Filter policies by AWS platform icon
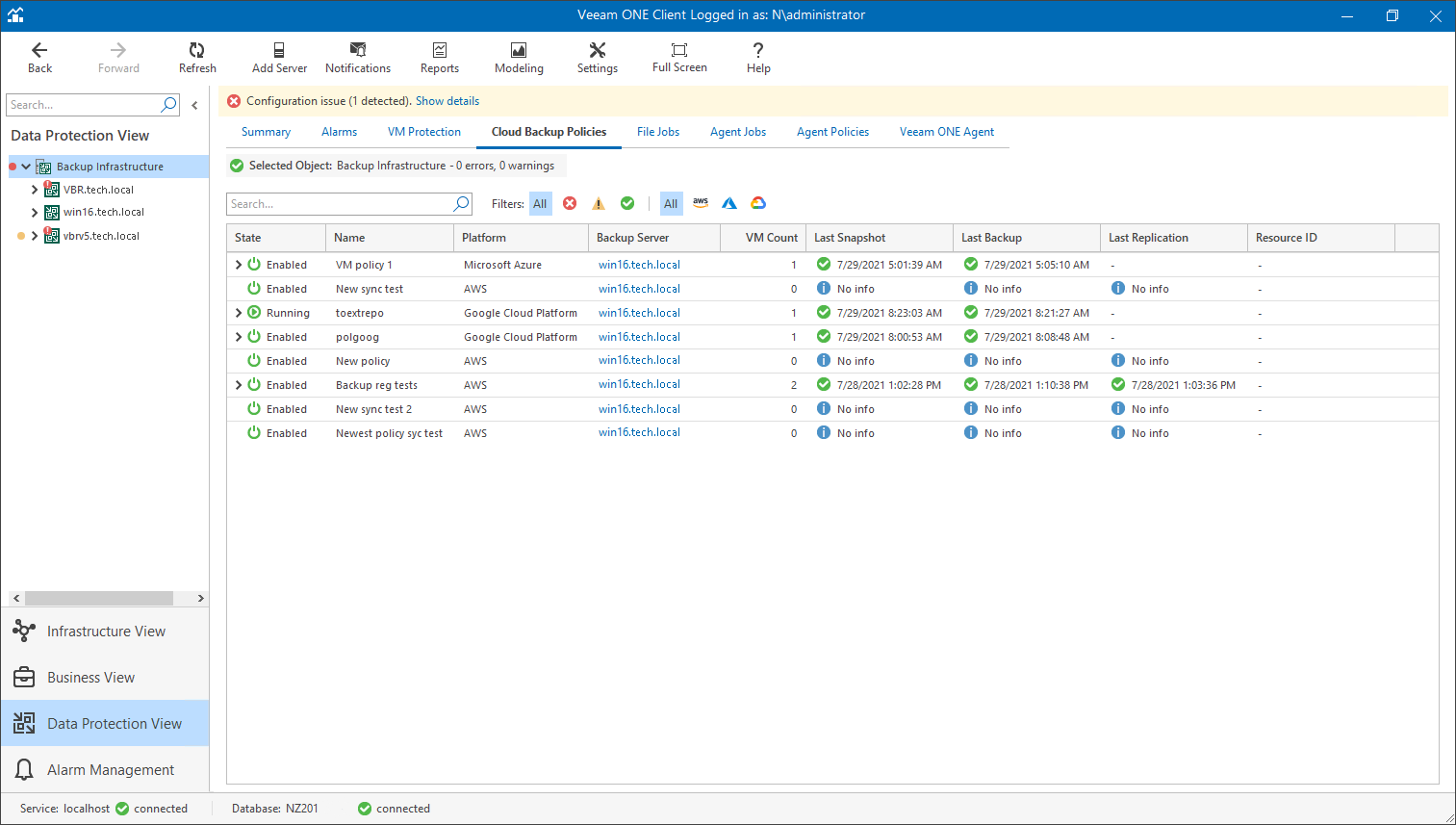Image resolution: width=1456 pixels, height=825 pixels. click(701, 203)
